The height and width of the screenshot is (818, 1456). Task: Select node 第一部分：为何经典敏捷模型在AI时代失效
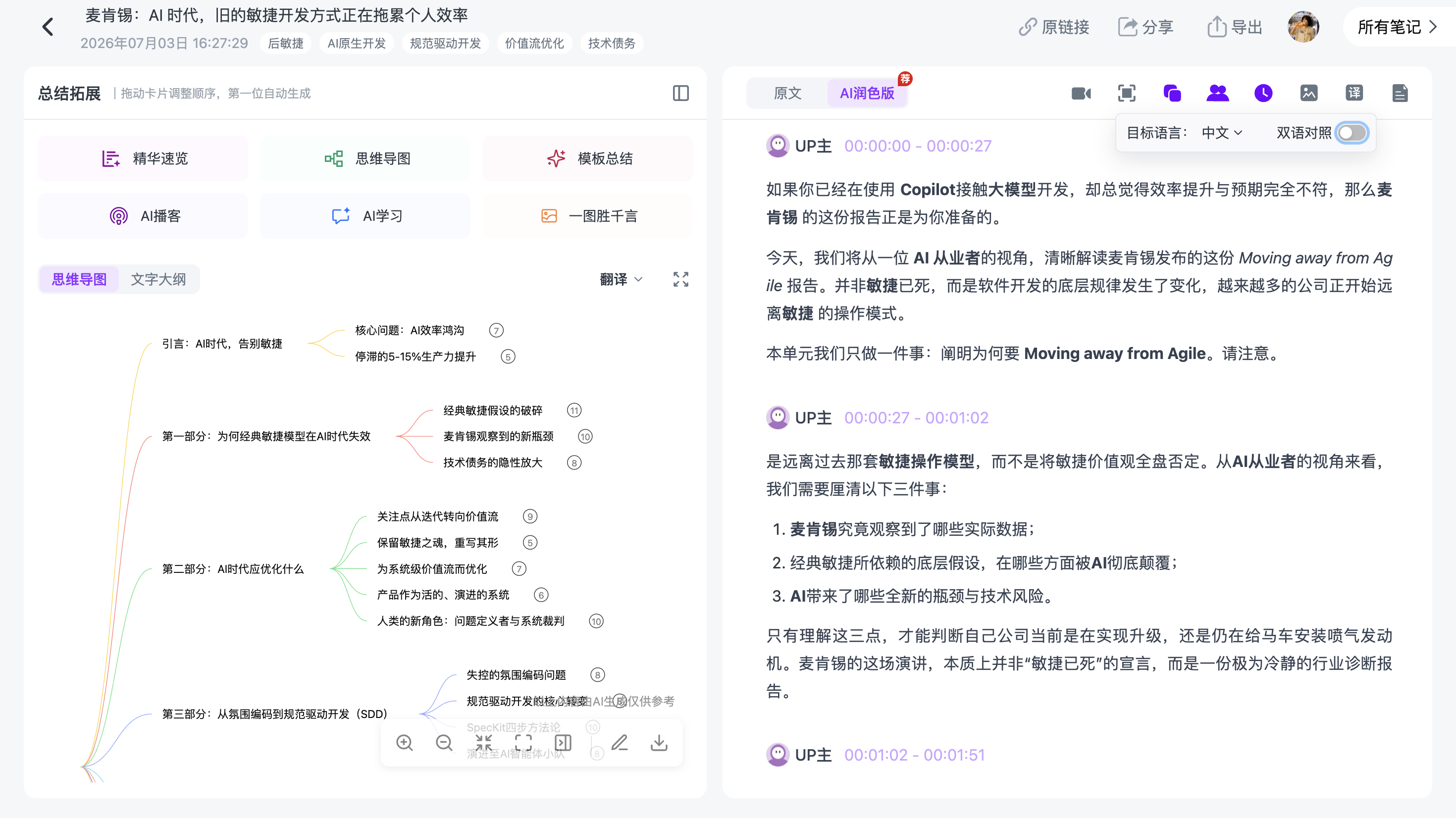pyautogui.click(x=266, y=436)
